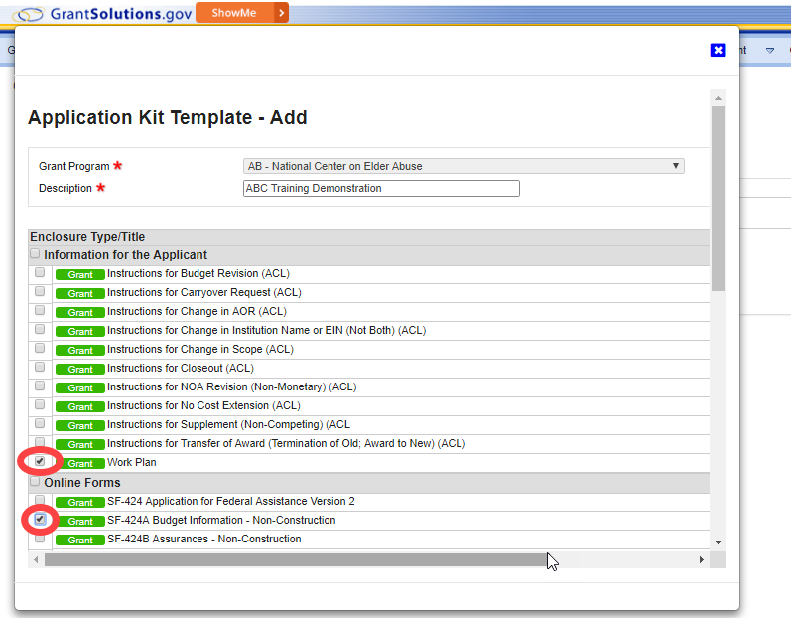Click the ShowMe button

(233, 13)
